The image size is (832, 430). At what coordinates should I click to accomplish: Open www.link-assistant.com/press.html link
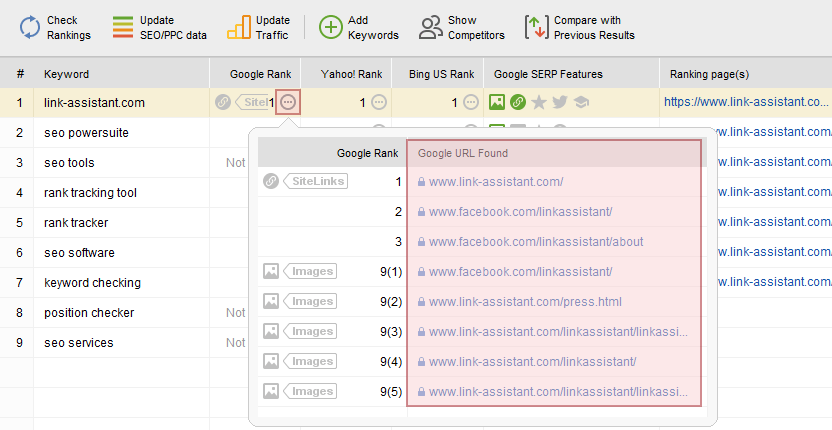point(525,302)
